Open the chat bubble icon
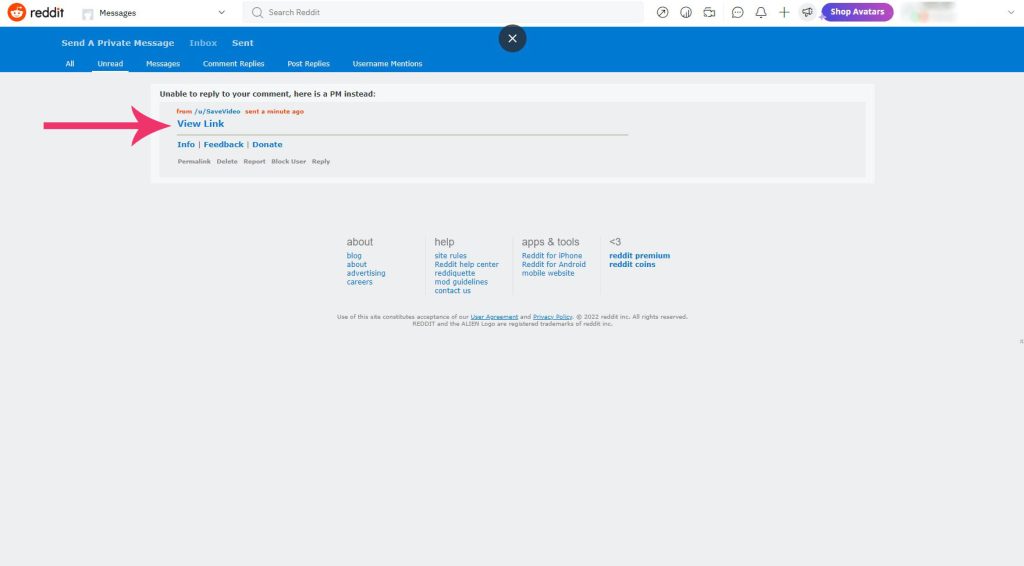This screenshot has height=566, width=1024. tap(738, 13)
